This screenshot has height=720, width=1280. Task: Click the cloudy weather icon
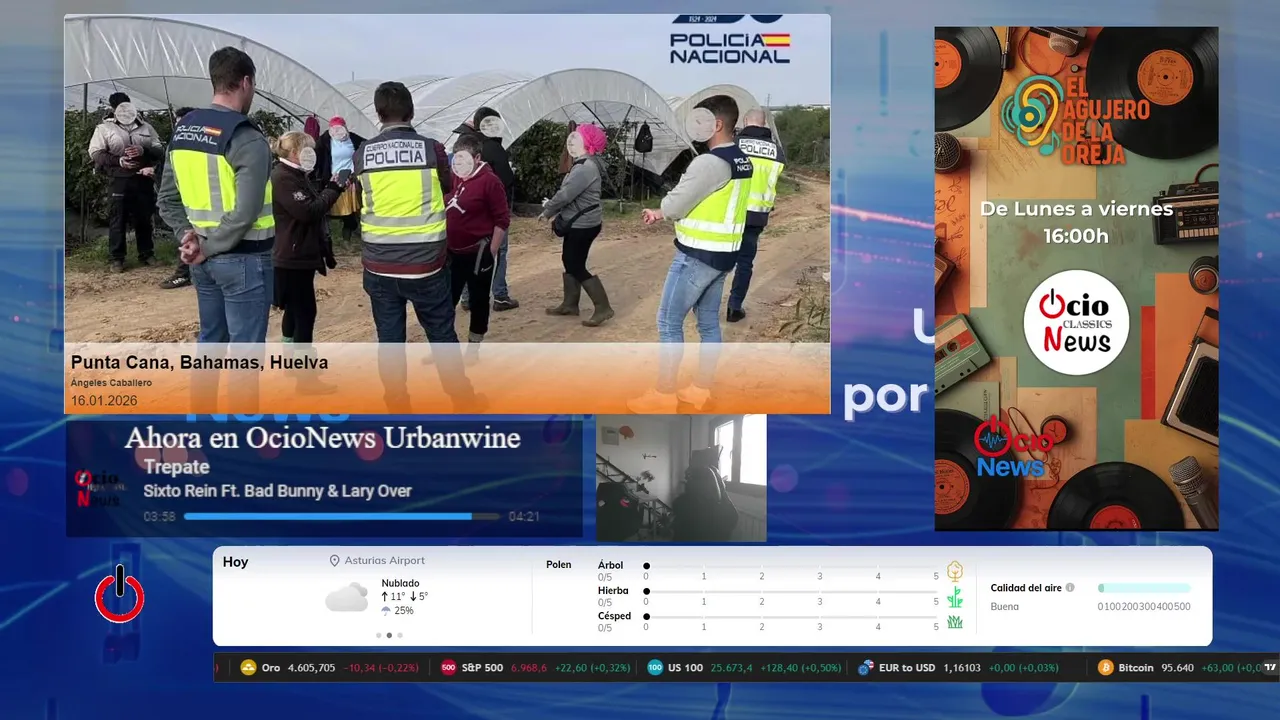click(346, 598)
